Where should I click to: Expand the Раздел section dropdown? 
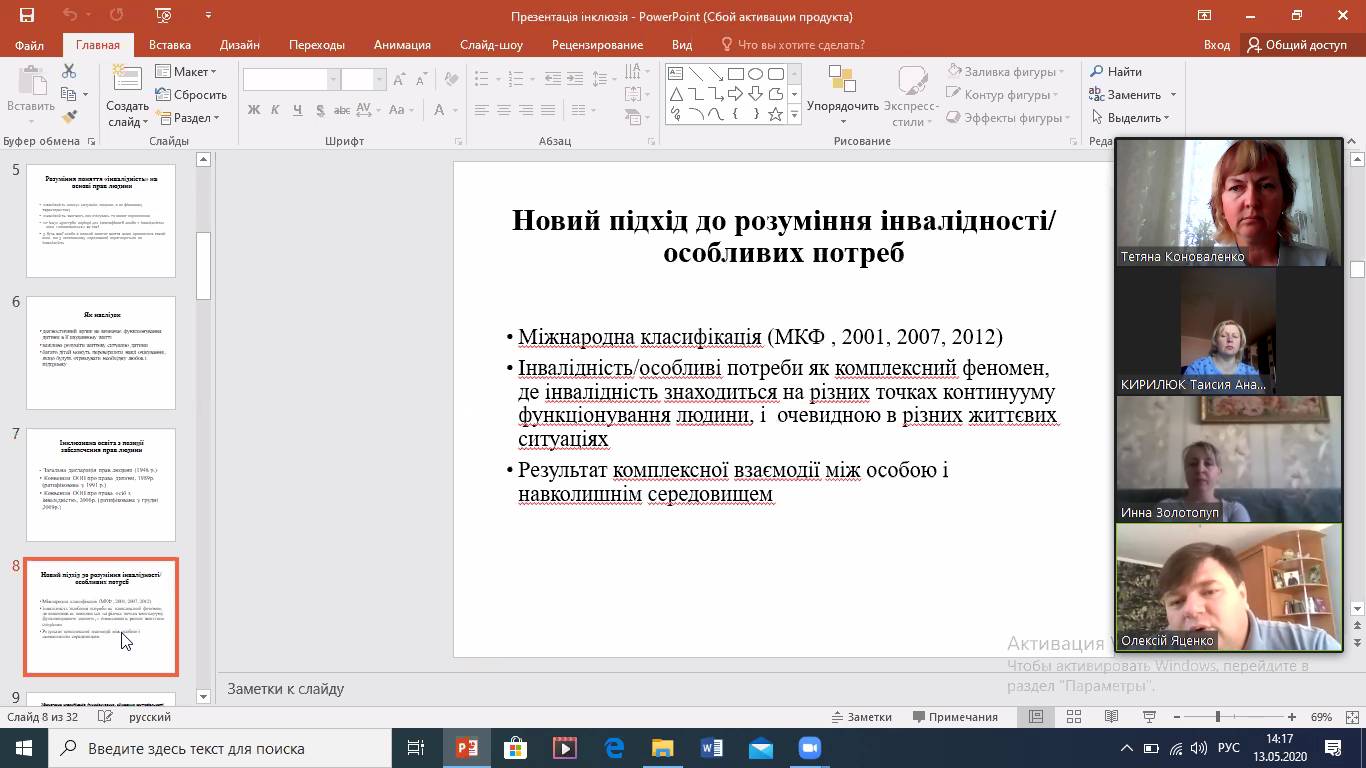192,118
